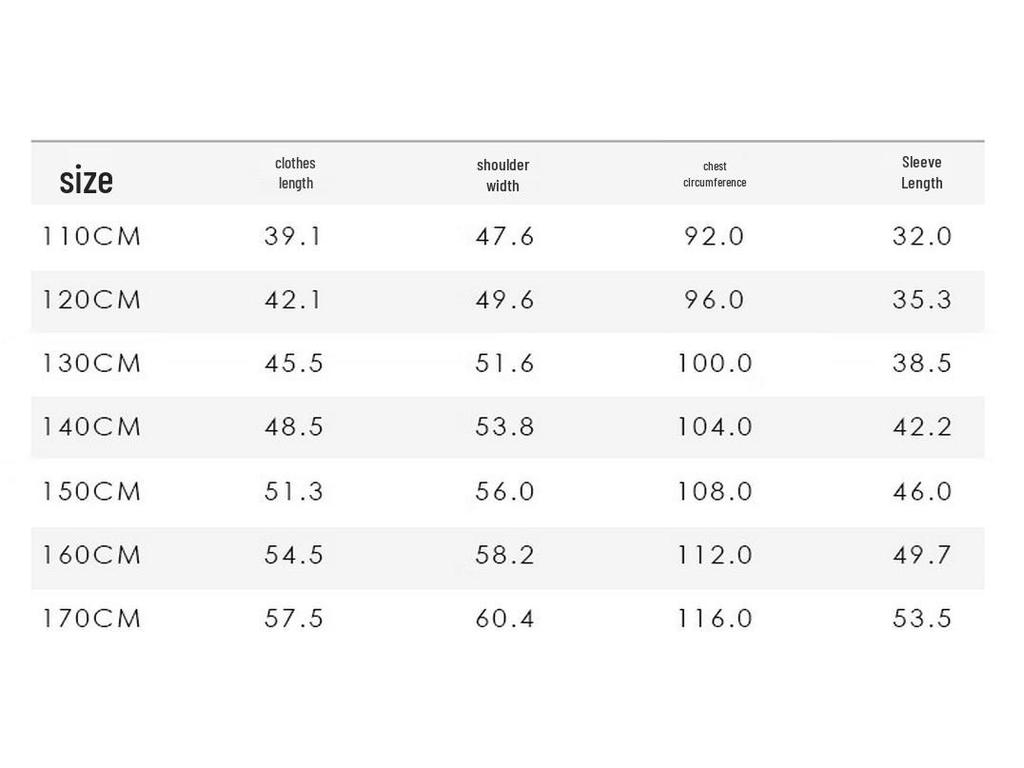Click the "chest circumference" header label
Image resolution: width=1024 pixels, height=768 pixels.
pos(714,174)
